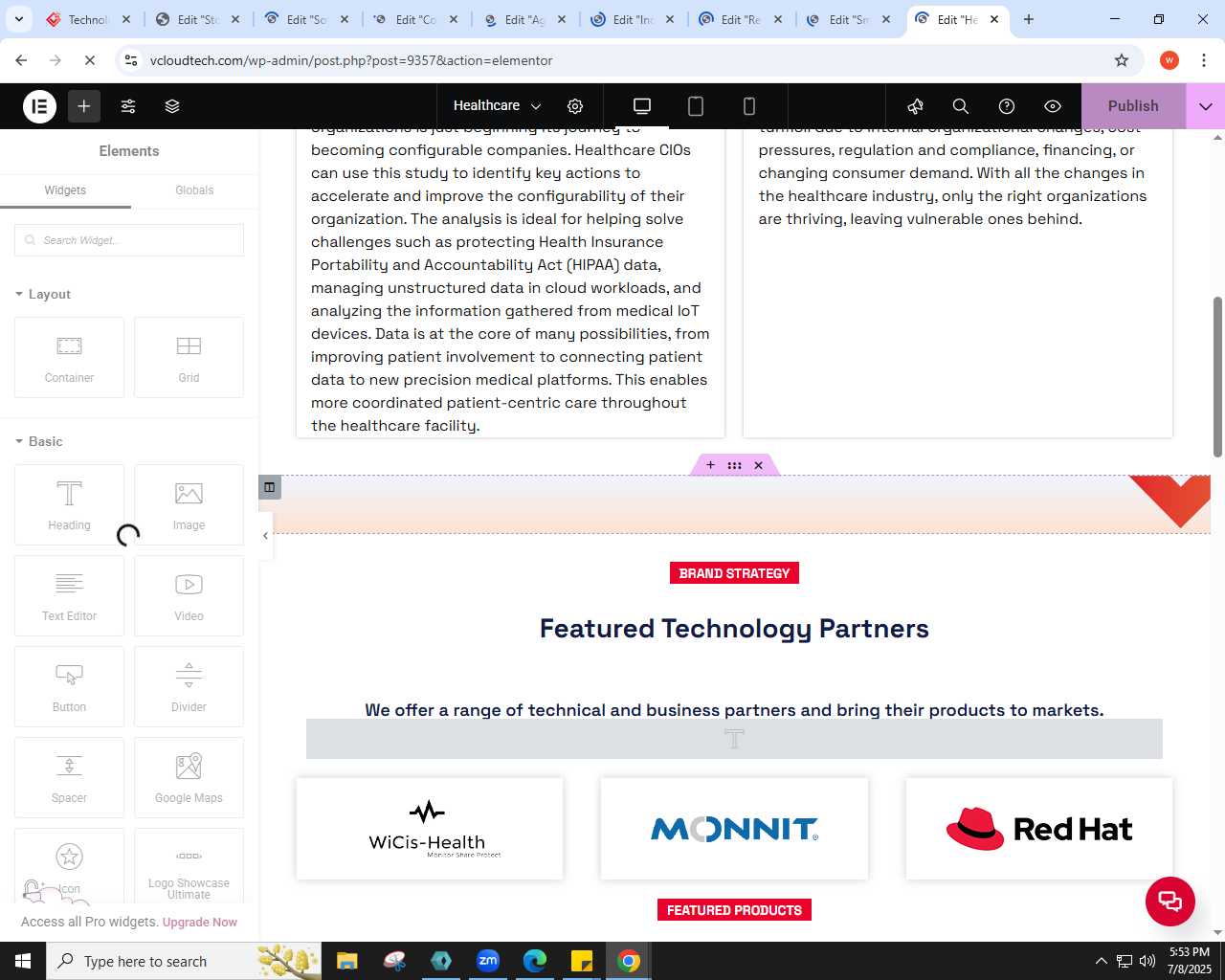Image resolution: width=1225 pixels, height=980 pixels.
Task: Switch to the Edit "Re... browser tab
Action: 742,19
